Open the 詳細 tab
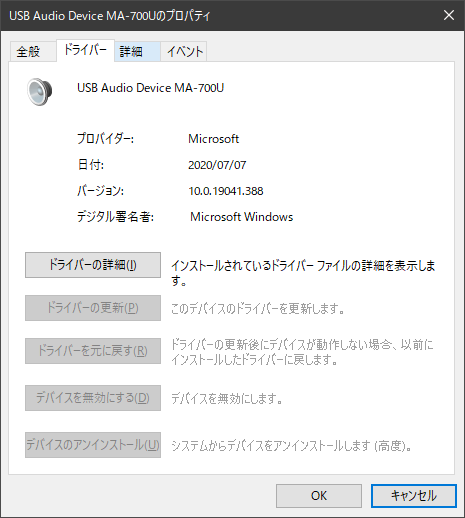This screenshot has width=465, height=518. [137, 51]
